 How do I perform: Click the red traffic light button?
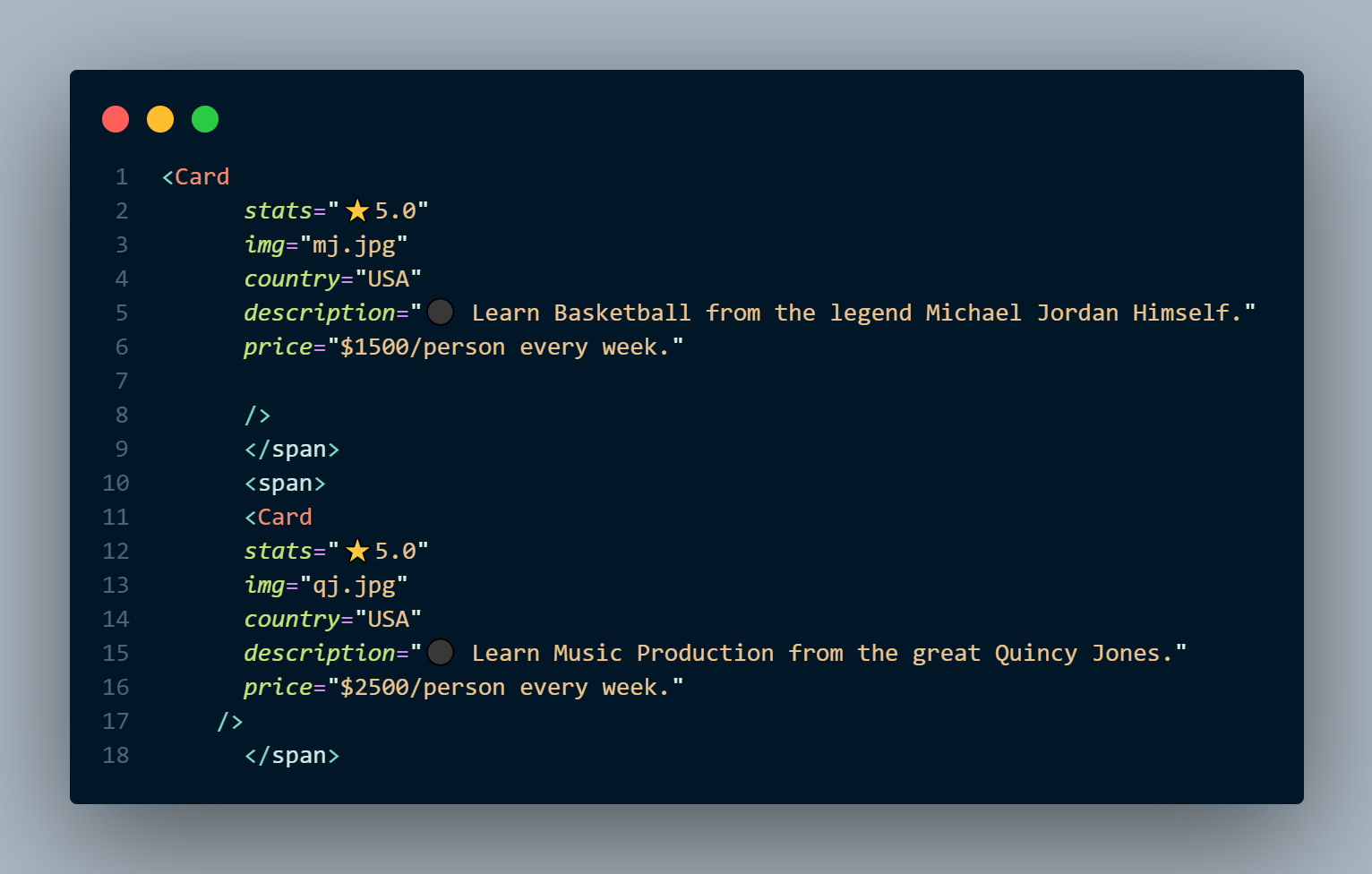pyautogui.click(x=116, y=118)
